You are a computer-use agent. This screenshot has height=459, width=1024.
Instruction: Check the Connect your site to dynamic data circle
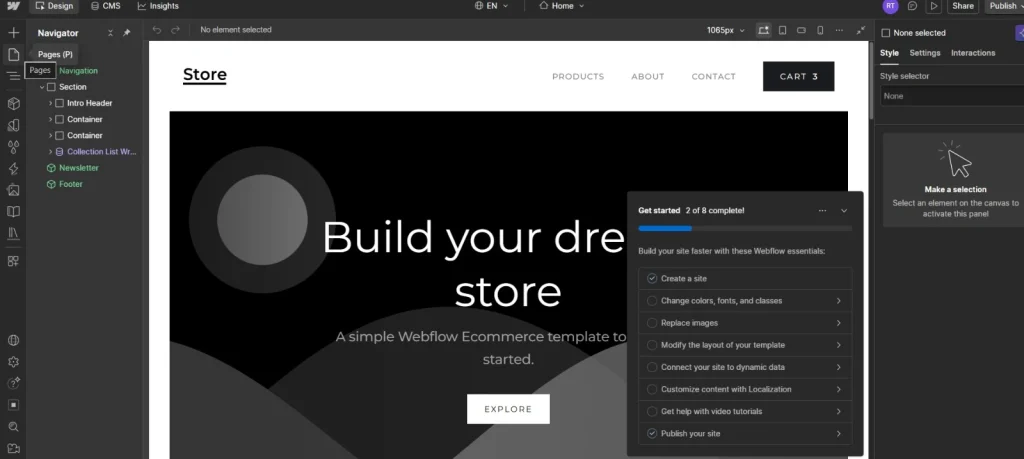652,367
